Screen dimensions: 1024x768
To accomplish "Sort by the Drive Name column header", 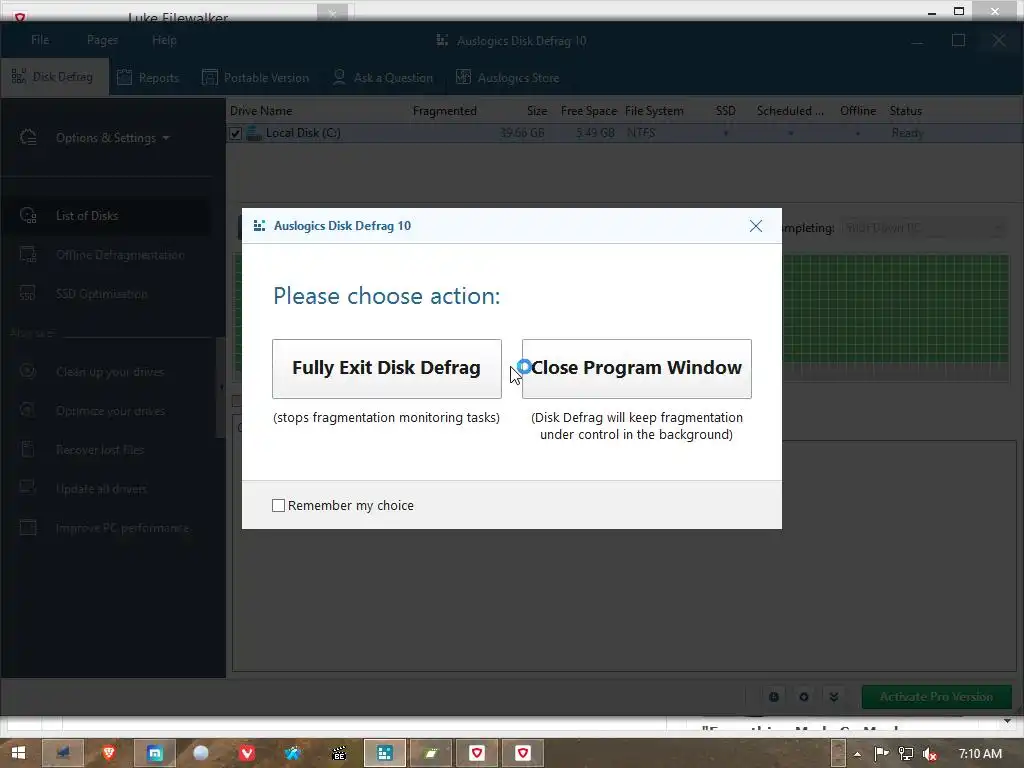I will [x=261, y=111].
